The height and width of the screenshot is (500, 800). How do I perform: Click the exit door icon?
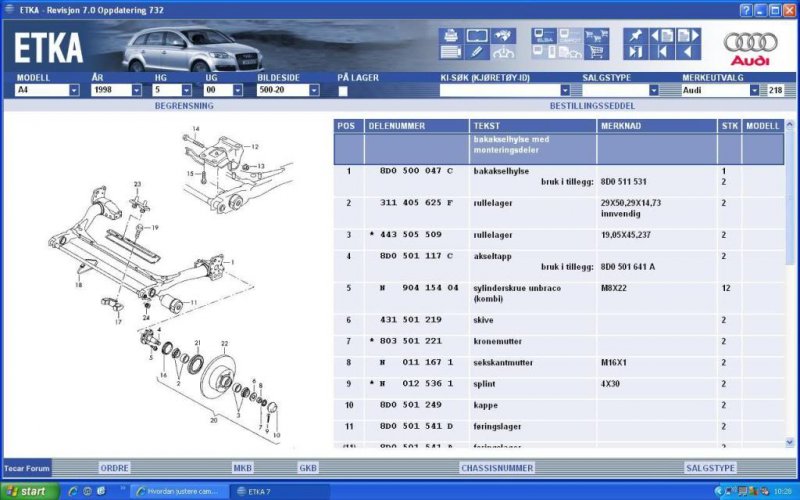tap(636, 52)
